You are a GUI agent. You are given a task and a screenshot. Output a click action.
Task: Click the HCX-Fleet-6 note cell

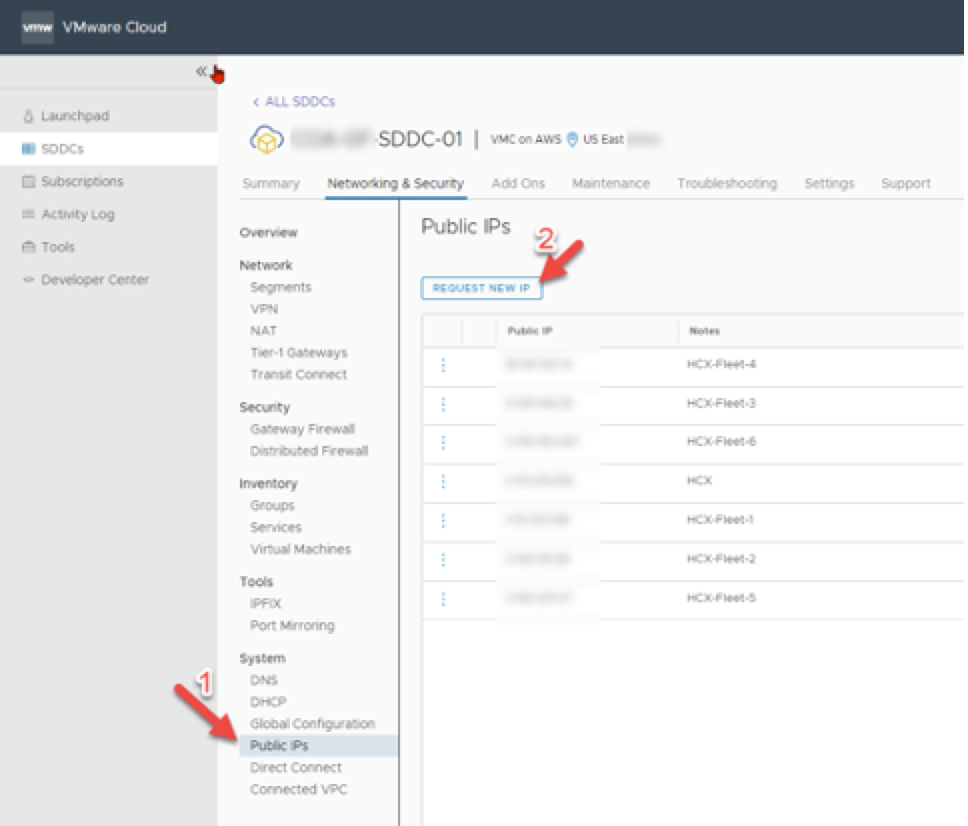pyautogui.click(x=721, y=441)
